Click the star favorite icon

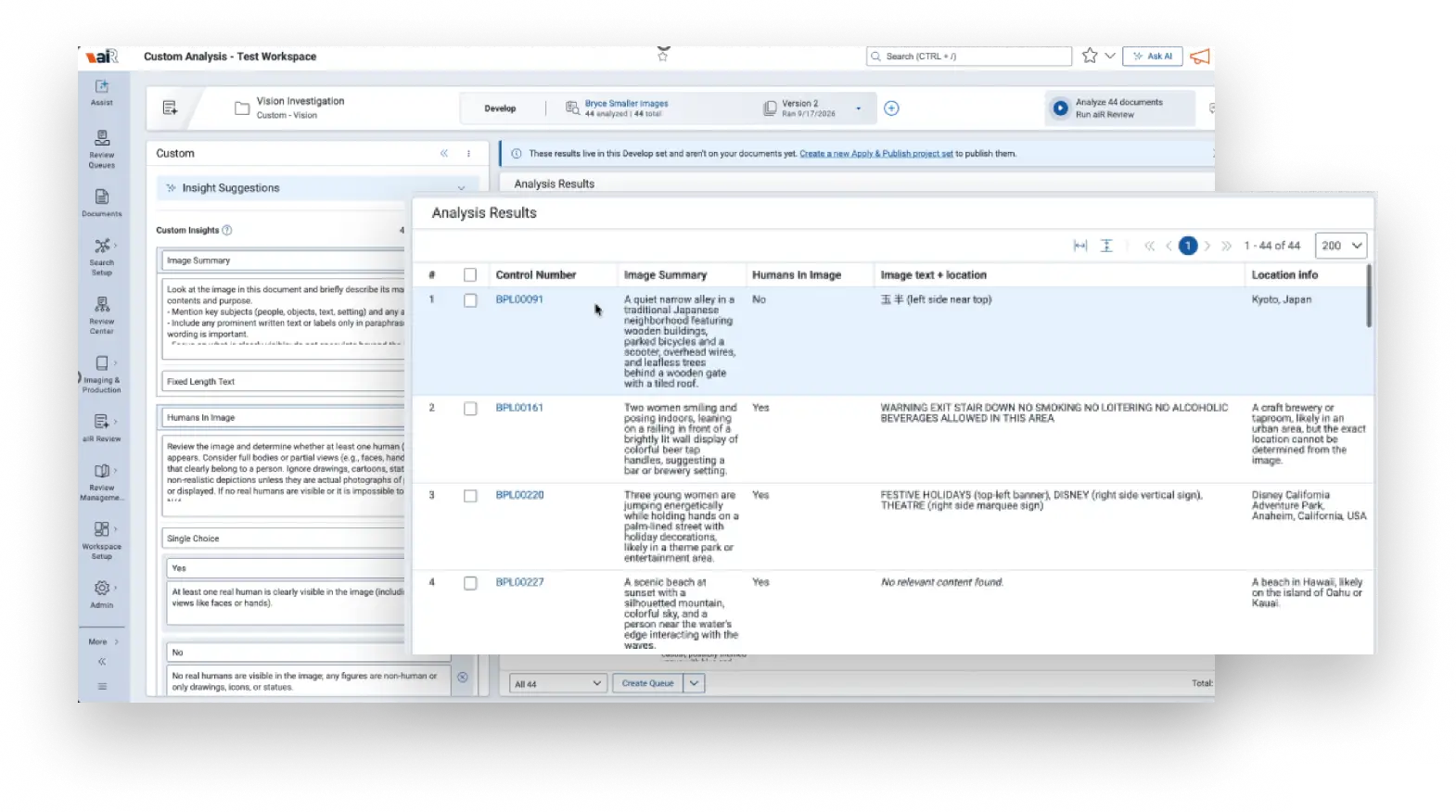pyautogui.click(x=1090, y=56)
